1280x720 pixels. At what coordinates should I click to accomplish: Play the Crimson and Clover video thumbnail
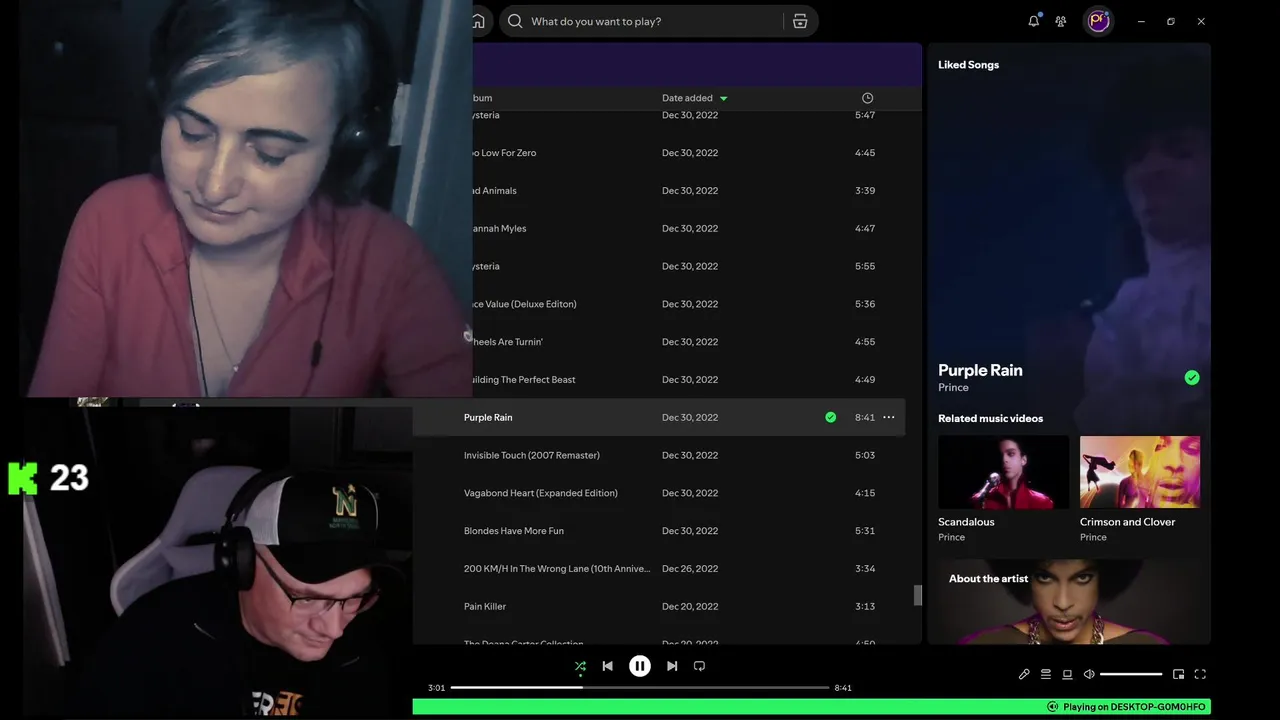pyautogui.click(x=1140, y=472)
